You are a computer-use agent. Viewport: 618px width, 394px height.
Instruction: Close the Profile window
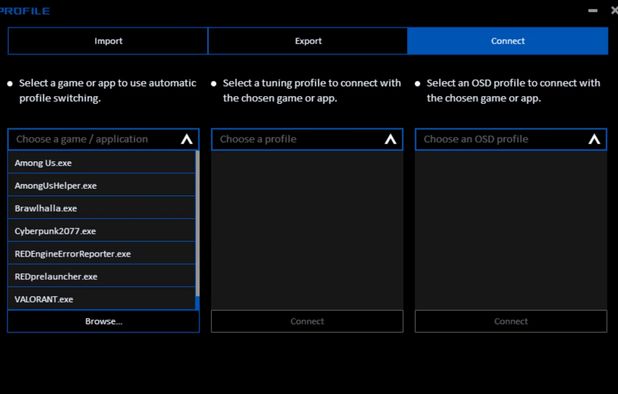click(x=614, y=11)
